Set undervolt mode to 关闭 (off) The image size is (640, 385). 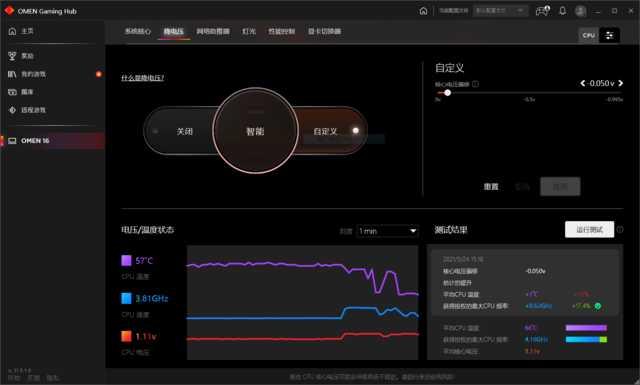tap(184, 131)
